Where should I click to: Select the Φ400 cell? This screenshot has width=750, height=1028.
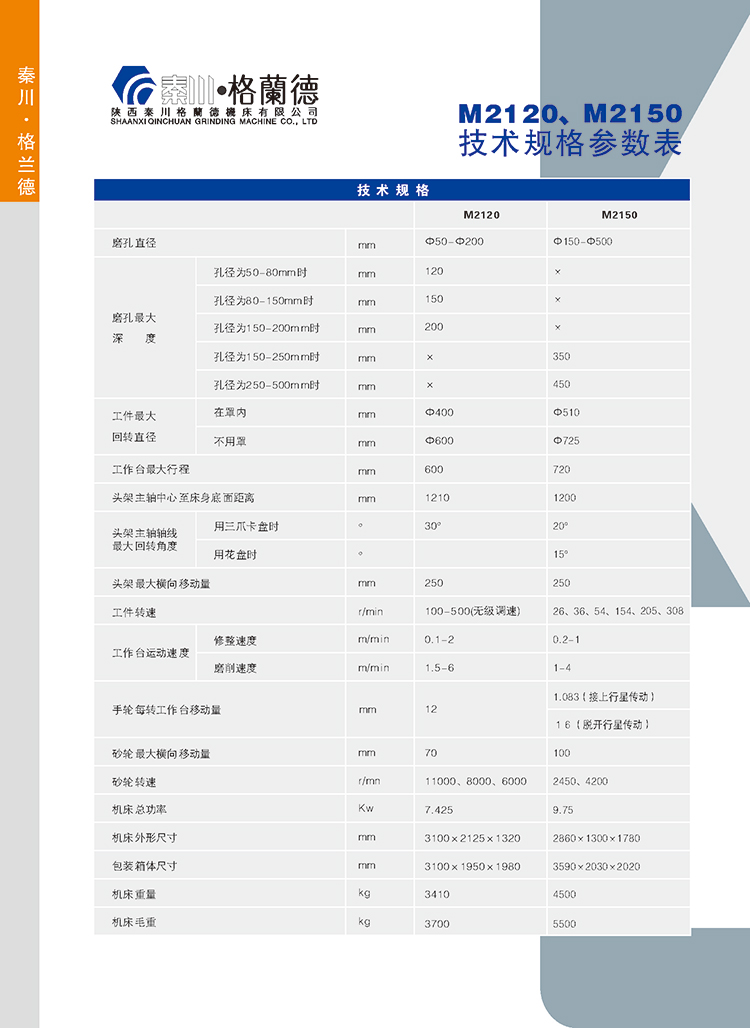[439, 412]
